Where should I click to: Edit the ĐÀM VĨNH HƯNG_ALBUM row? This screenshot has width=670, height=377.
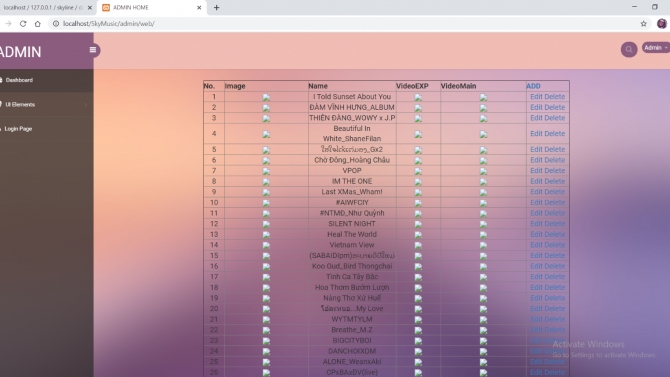pos(536,107)
